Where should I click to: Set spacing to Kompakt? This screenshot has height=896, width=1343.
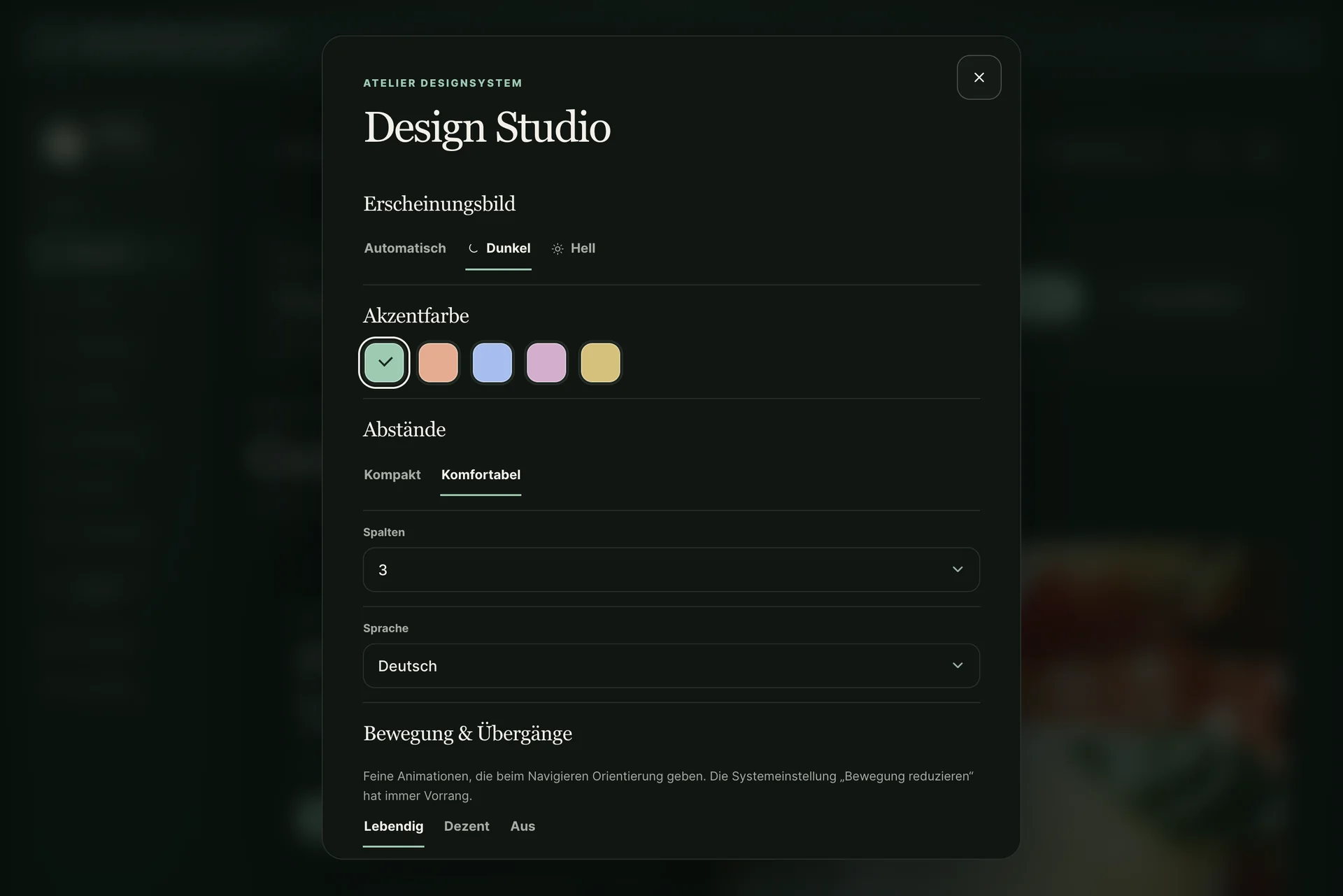(392, 475)
